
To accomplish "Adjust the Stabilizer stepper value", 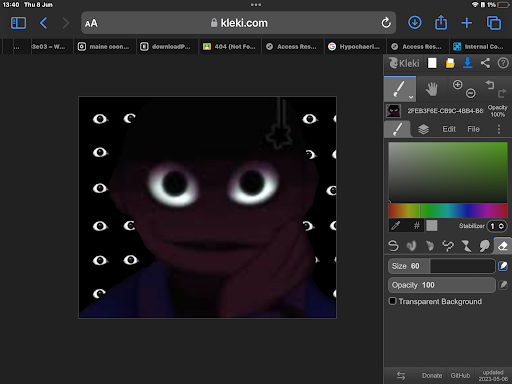I will (497, 226).
